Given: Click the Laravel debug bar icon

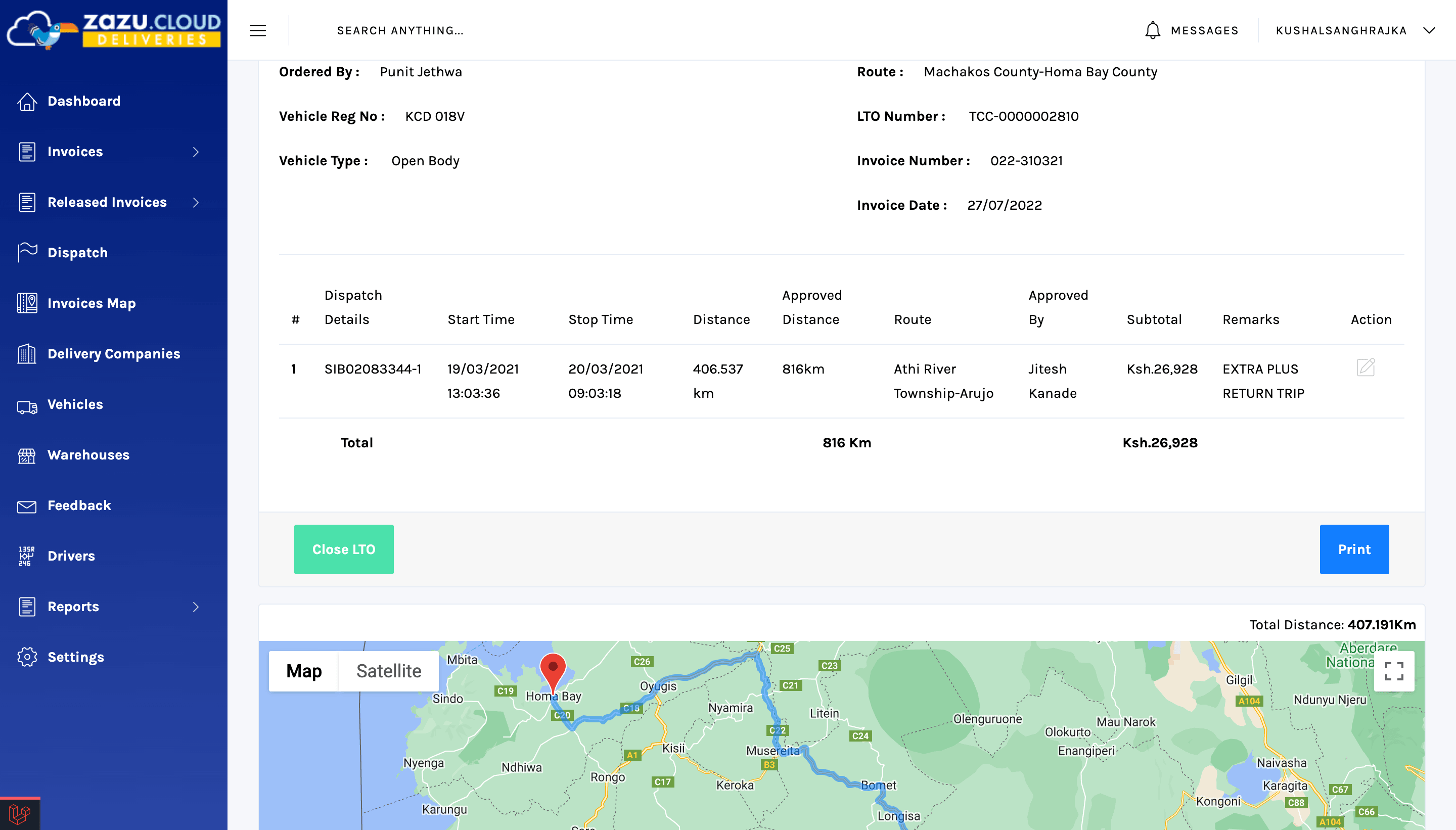Looking at the screenshot, I should (x=20, y=813).
